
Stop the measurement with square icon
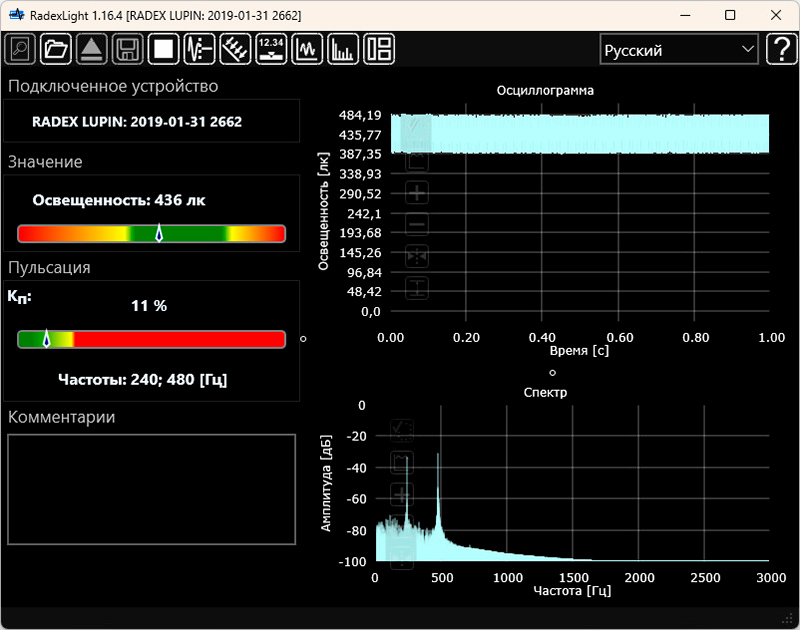click(x=163, y=48)
